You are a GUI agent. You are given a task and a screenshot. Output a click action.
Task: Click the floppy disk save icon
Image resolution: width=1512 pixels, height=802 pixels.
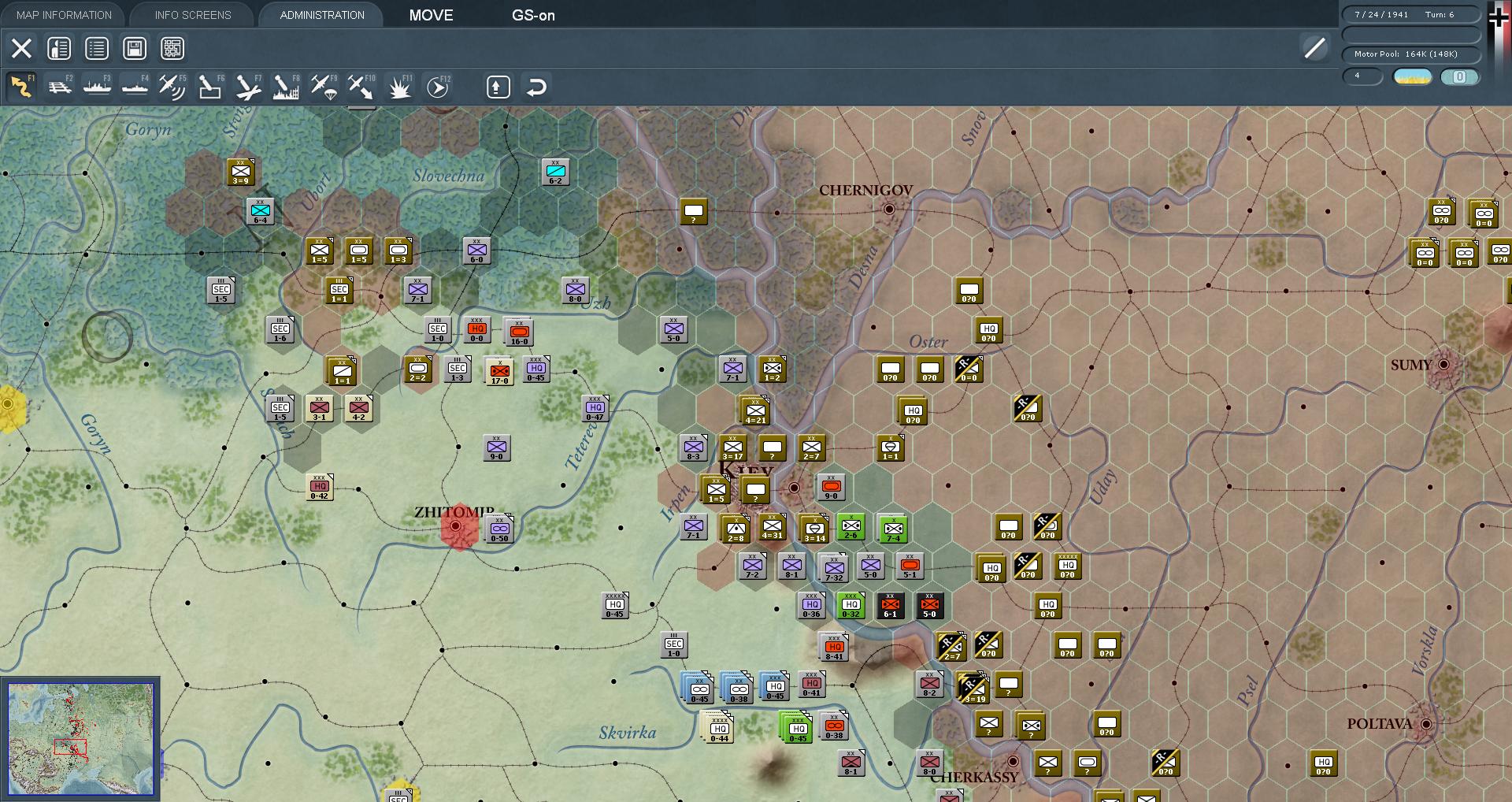pyautogui.click(x=135, y=48)
